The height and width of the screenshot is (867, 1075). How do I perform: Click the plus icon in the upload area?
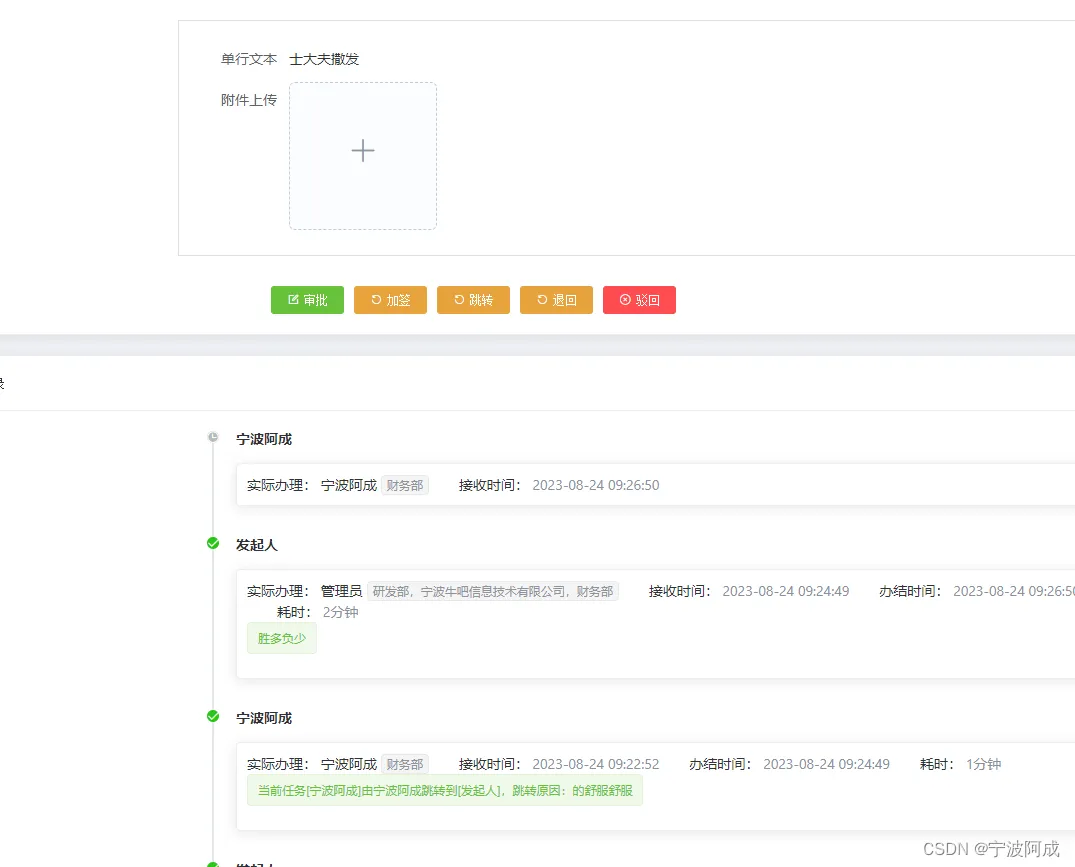point(363,151)
